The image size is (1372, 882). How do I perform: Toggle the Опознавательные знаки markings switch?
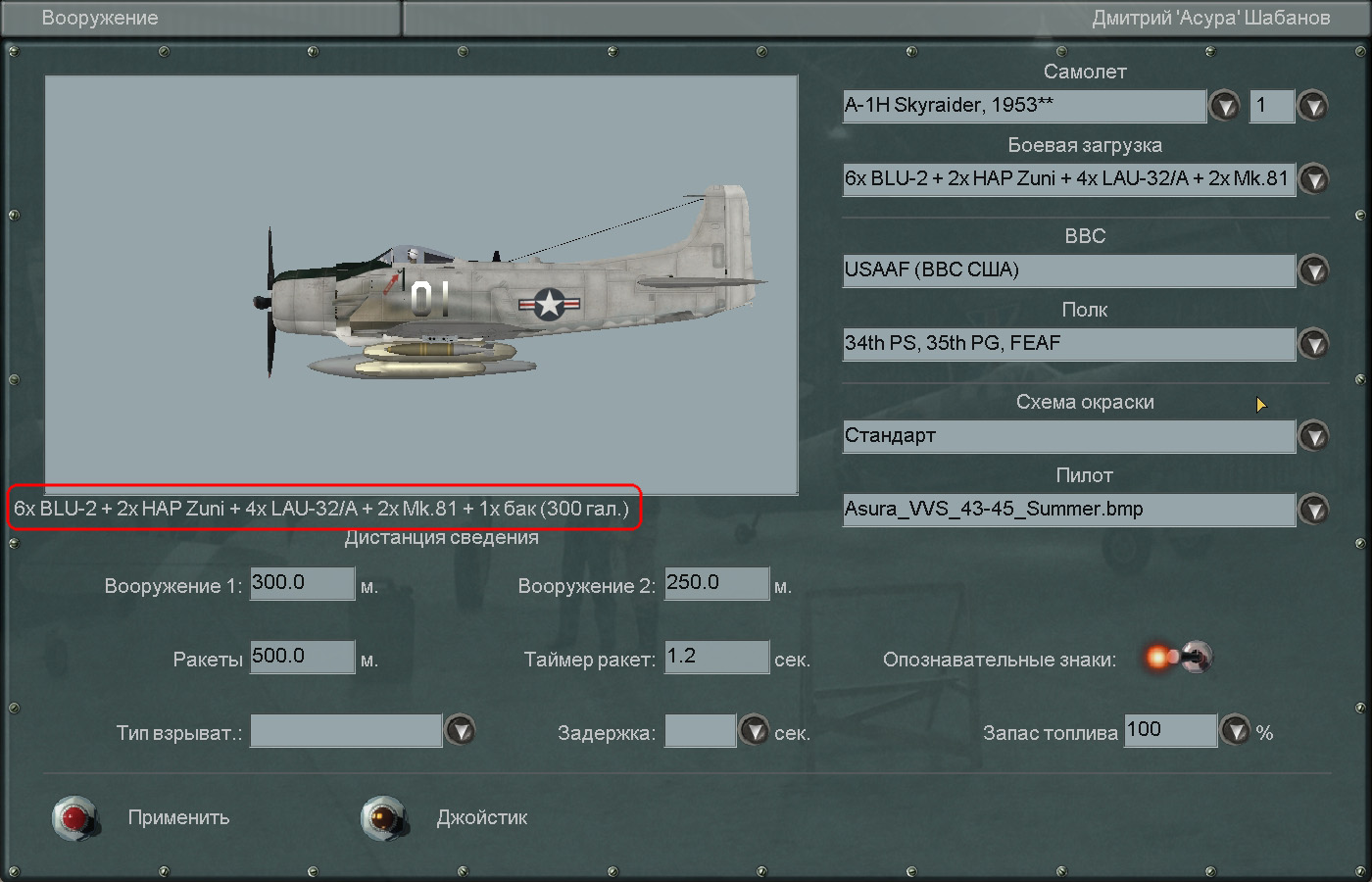(x=1179, y=657)
